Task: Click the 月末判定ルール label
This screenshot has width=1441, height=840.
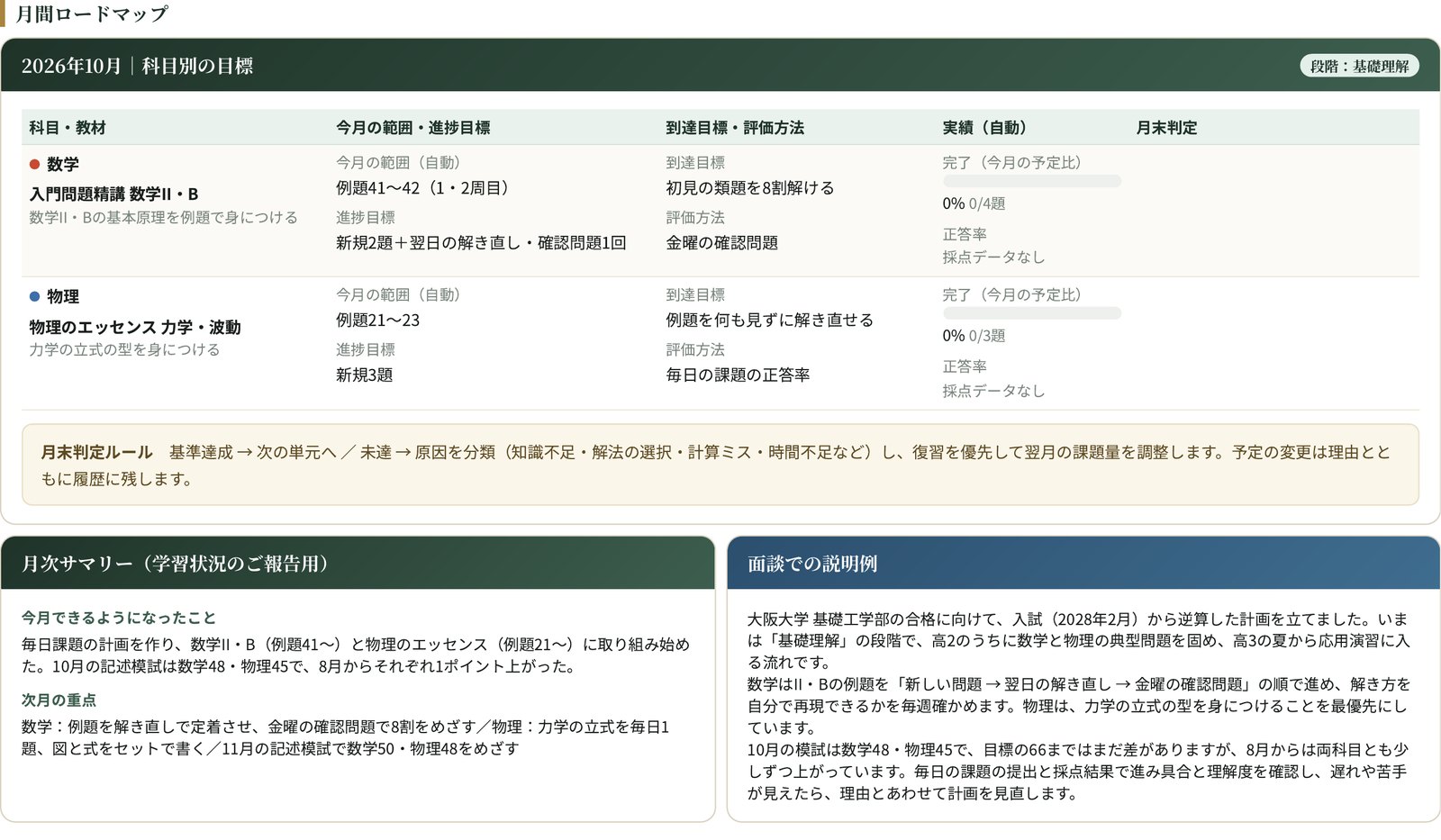Action: click(97, 452)
